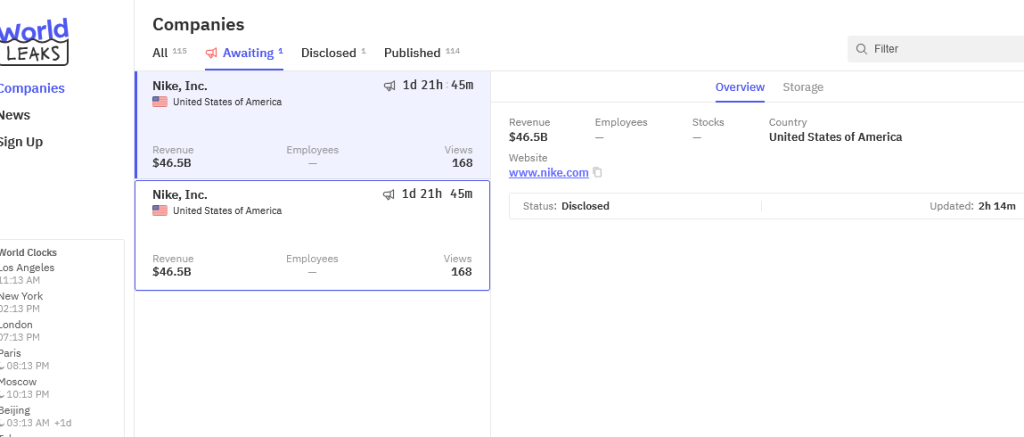The height and width of the screenshot is (437, 1024).
Task: Select Companies in the left navigation
Action: [32, 88]
